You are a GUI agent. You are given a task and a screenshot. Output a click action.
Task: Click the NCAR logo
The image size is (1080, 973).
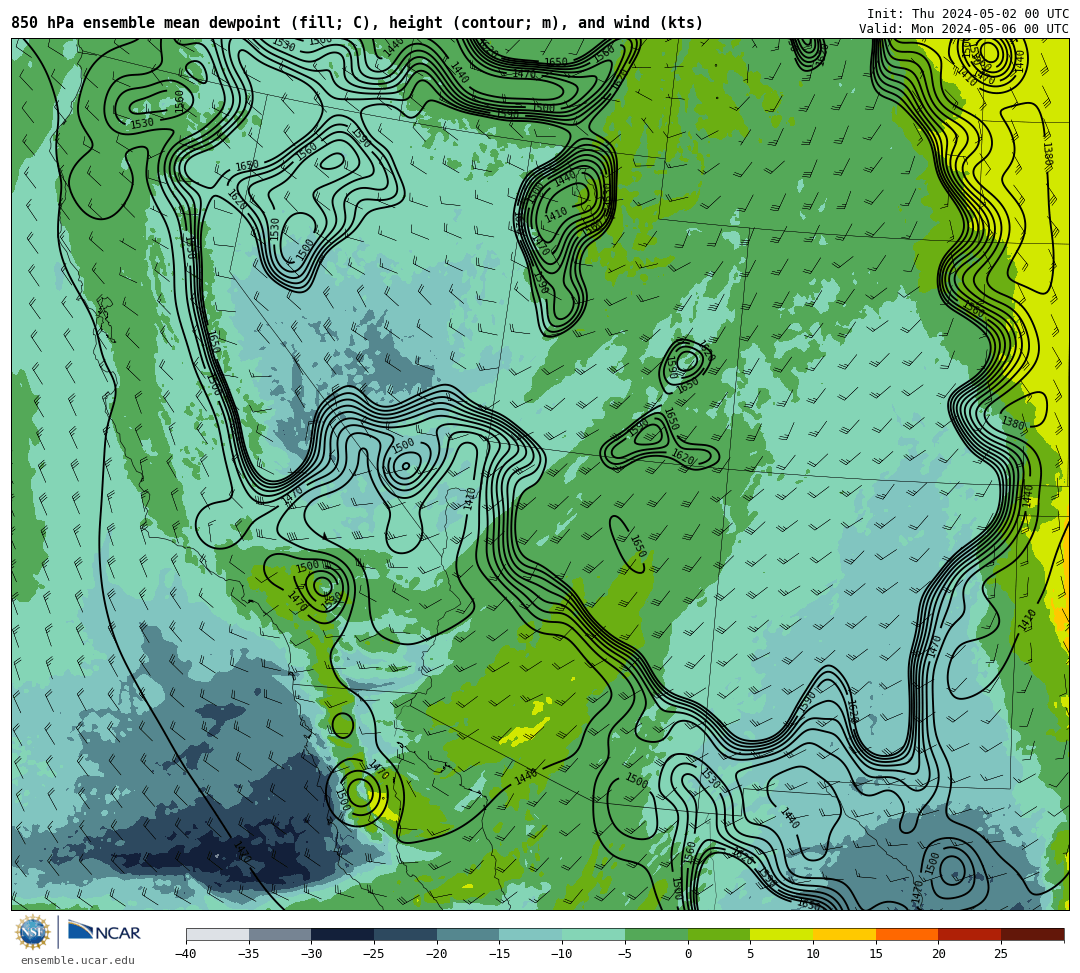[104, 932]
